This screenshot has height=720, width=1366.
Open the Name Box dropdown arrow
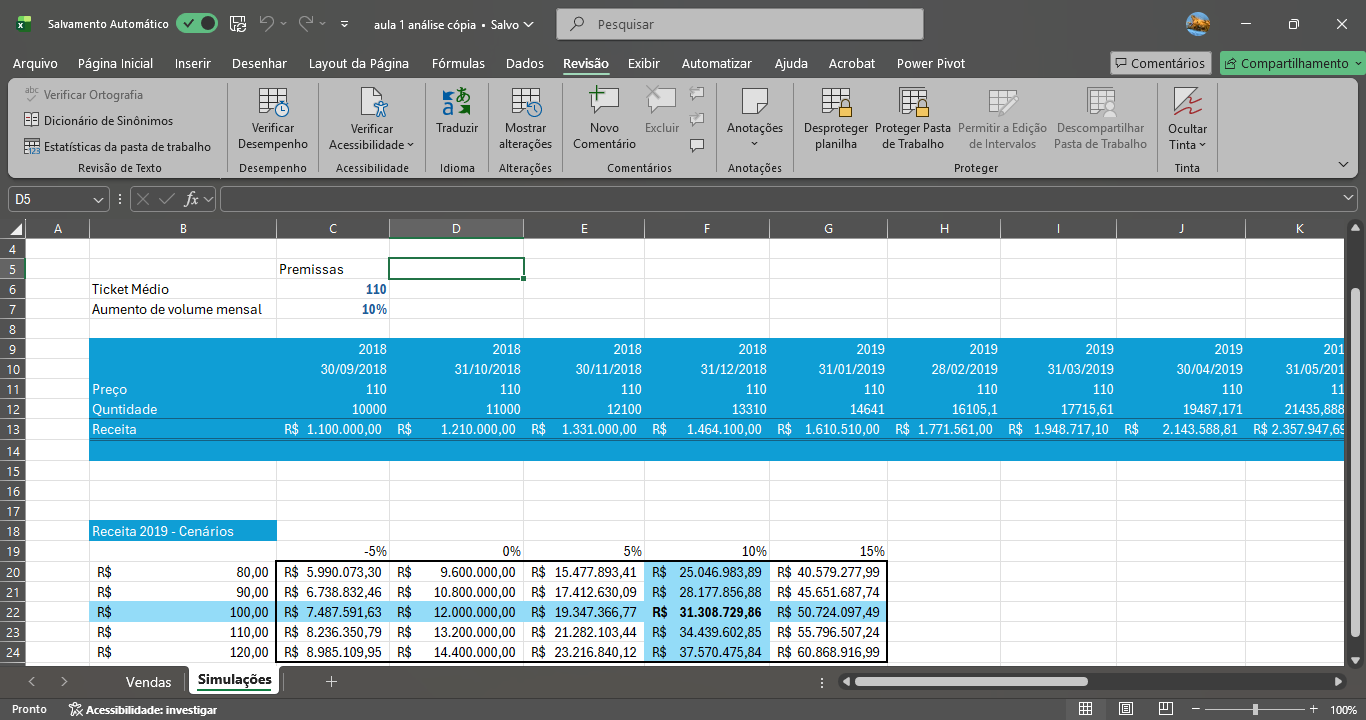pyautogui.click(x=99, y=199)
